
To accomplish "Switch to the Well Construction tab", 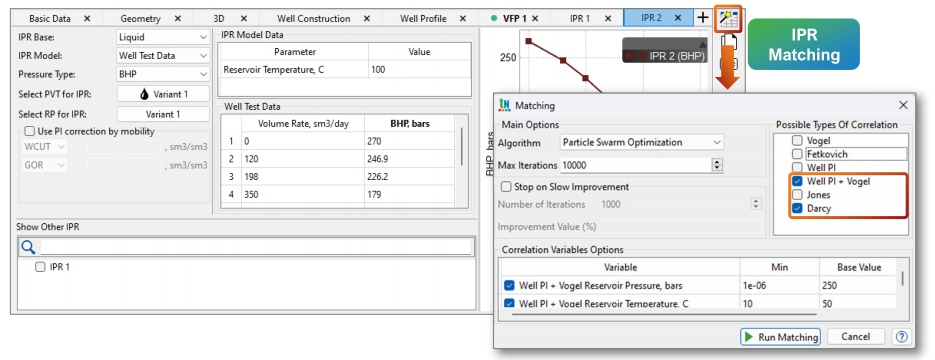I will pyautogui.click(x=314, y=18).
